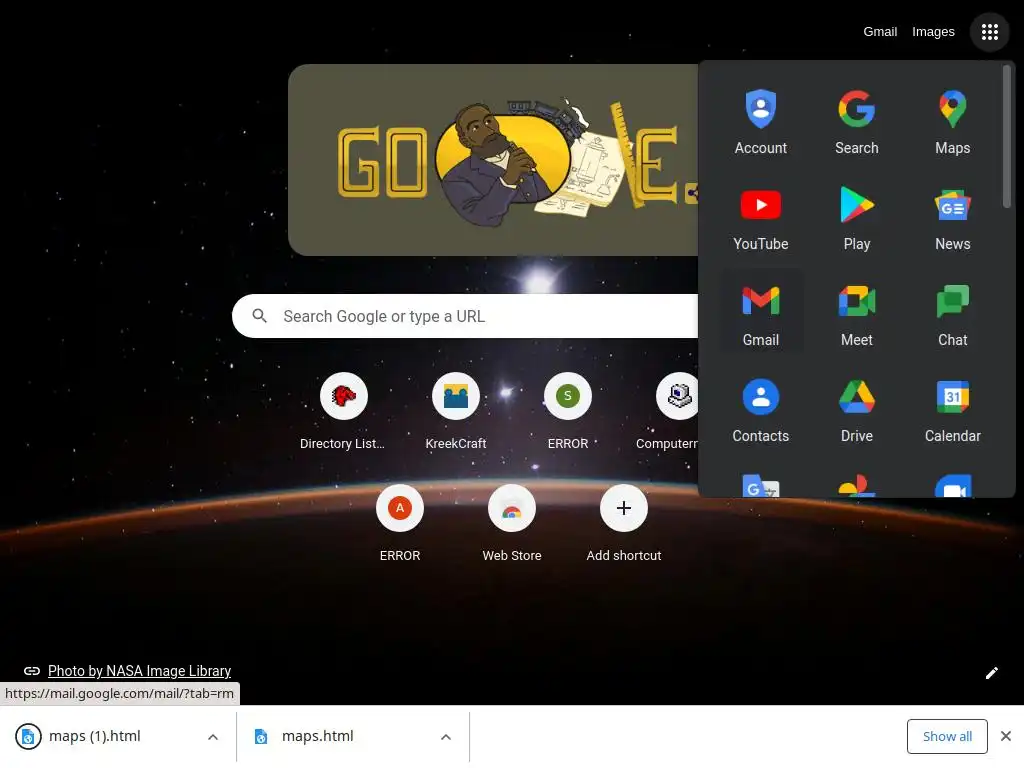1024x768 pixels.
Task: Click Show all downloads button
Action: [946, 737]
